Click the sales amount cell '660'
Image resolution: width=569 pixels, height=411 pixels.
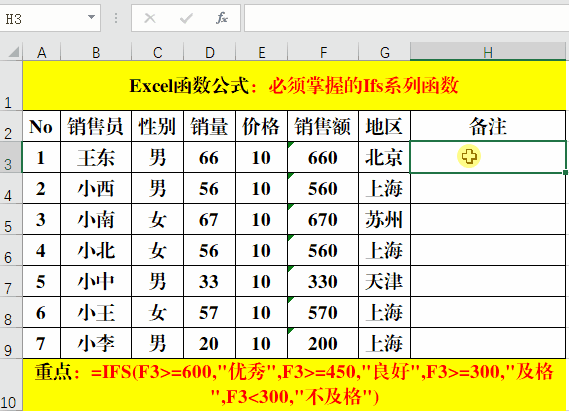(323, 157)
